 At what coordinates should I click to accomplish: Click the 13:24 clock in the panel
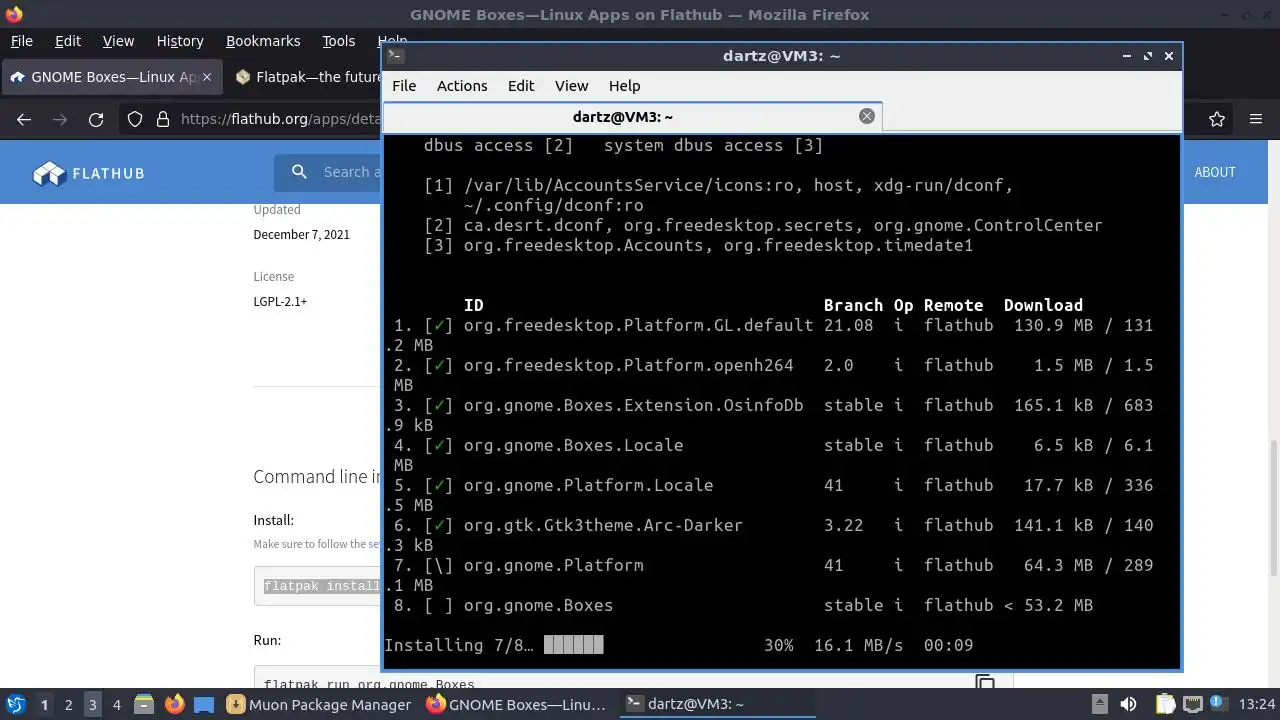pyautogui.click(x=1257, y=704)
